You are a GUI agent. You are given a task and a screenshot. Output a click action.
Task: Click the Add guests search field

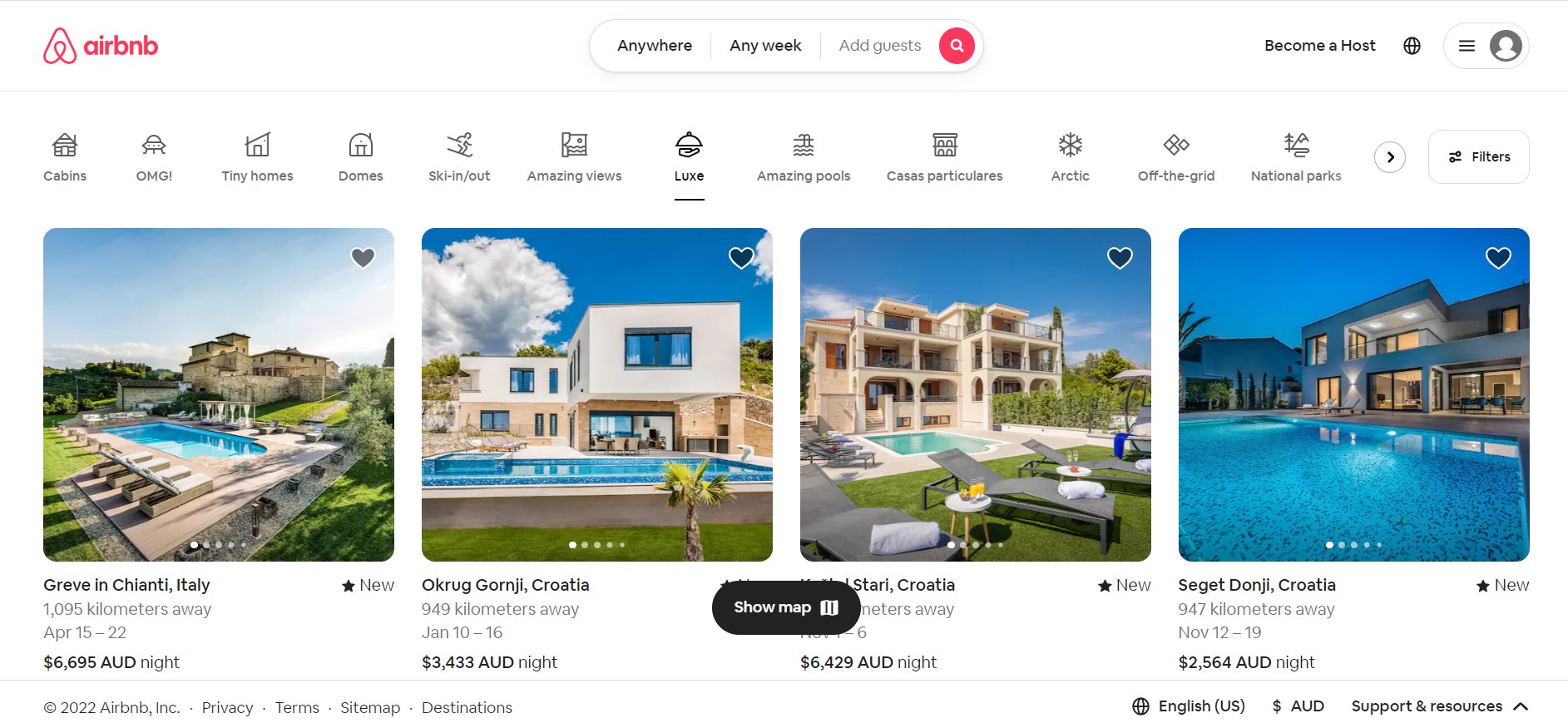(x=879, y=46)
